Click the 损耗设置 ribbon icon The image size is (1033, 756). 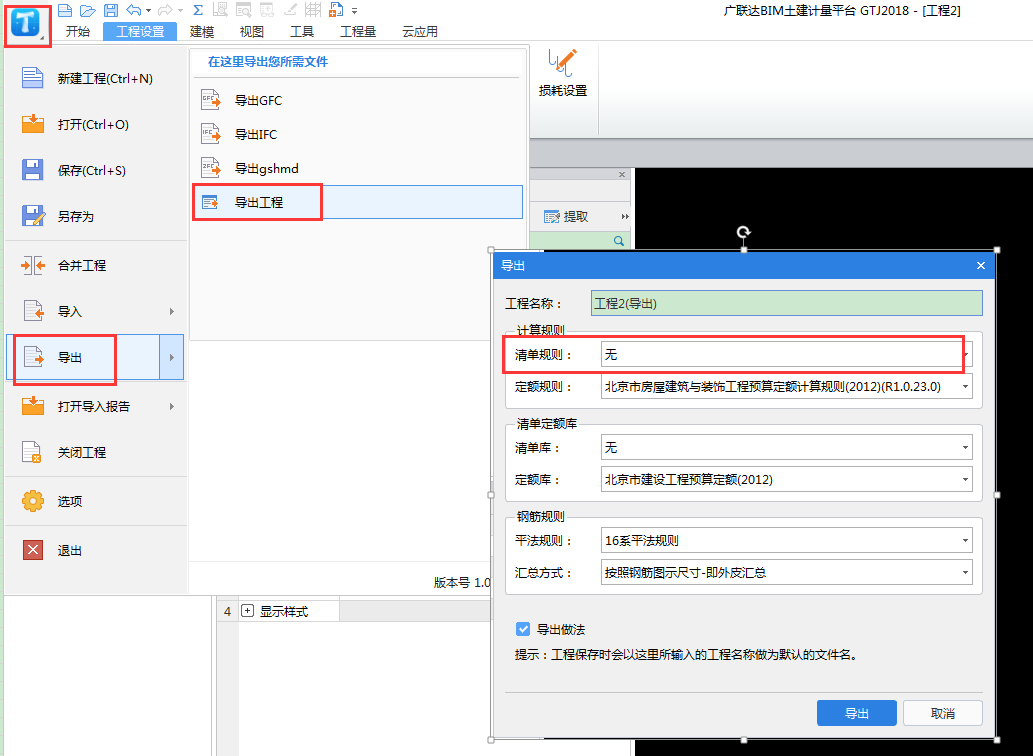click(563, 73)
